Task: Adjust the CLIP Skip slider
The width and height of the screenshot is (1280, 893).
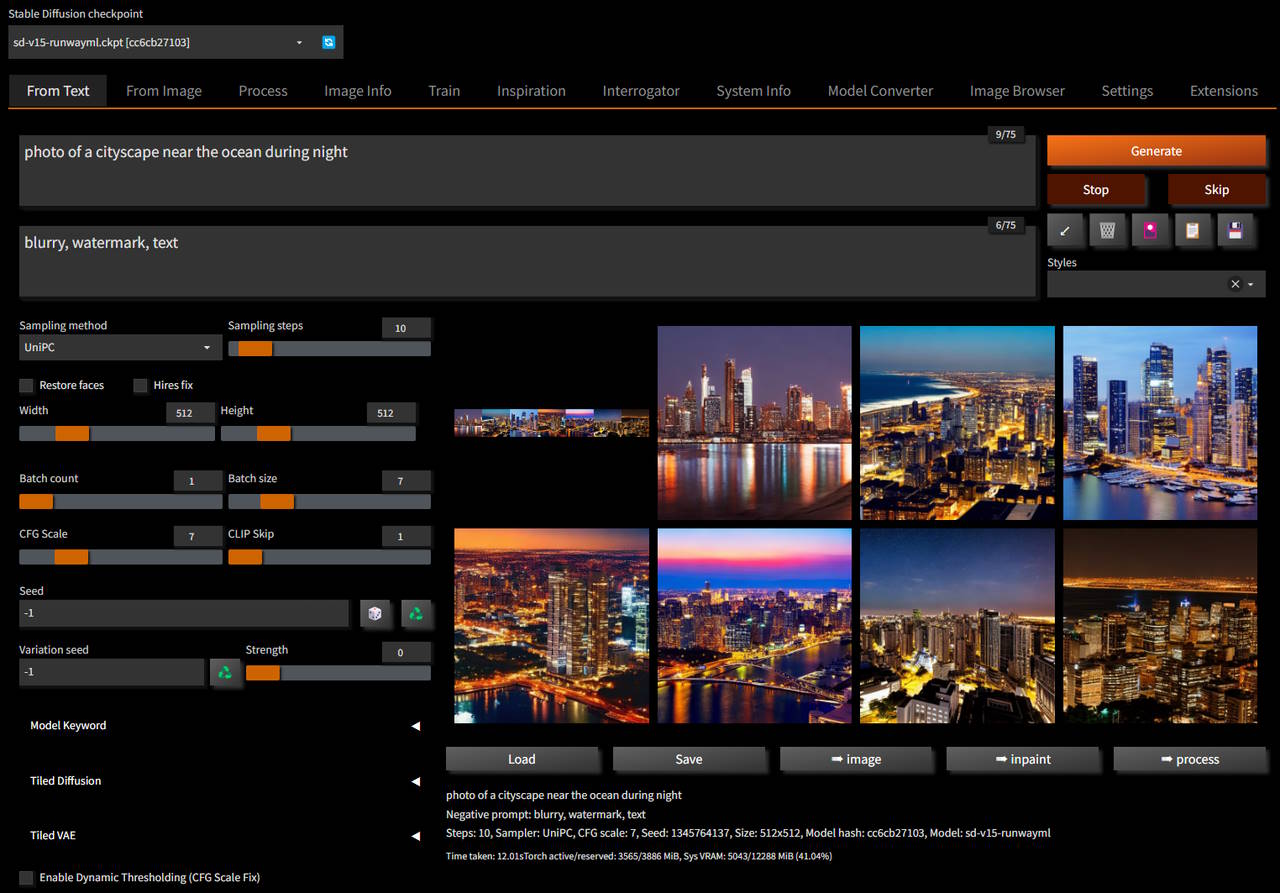Action: [329, 557]
